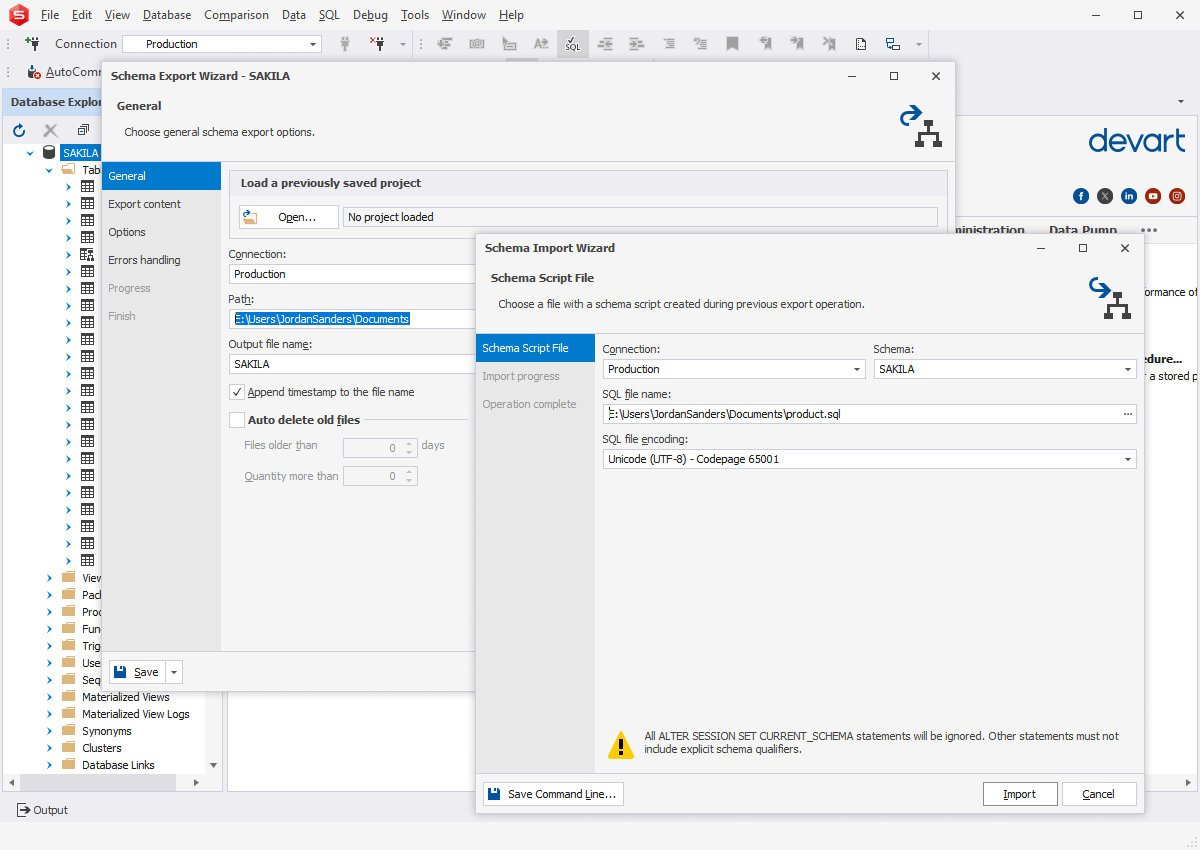The height and width of the screenshot is (850, 1200).
Task: Click the bookmark toolbar icon
Action: 733,44
